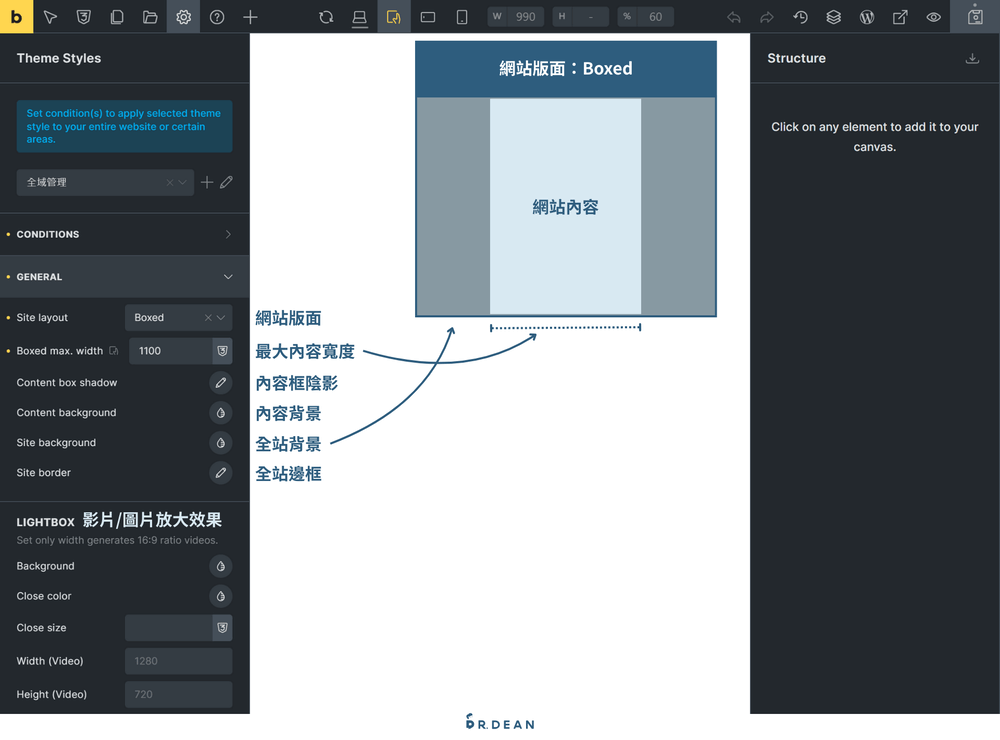
Task: Click the Boxed max. width input field
Action: point(170,351)
